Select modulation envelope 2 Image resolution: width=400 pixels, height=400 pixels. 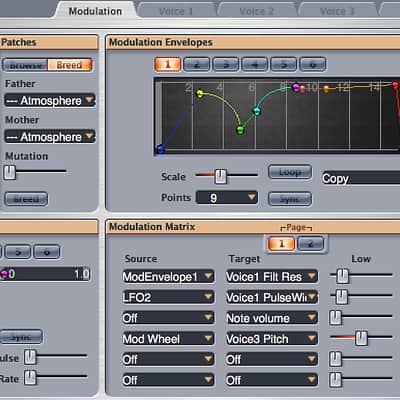tap(197, 64)
